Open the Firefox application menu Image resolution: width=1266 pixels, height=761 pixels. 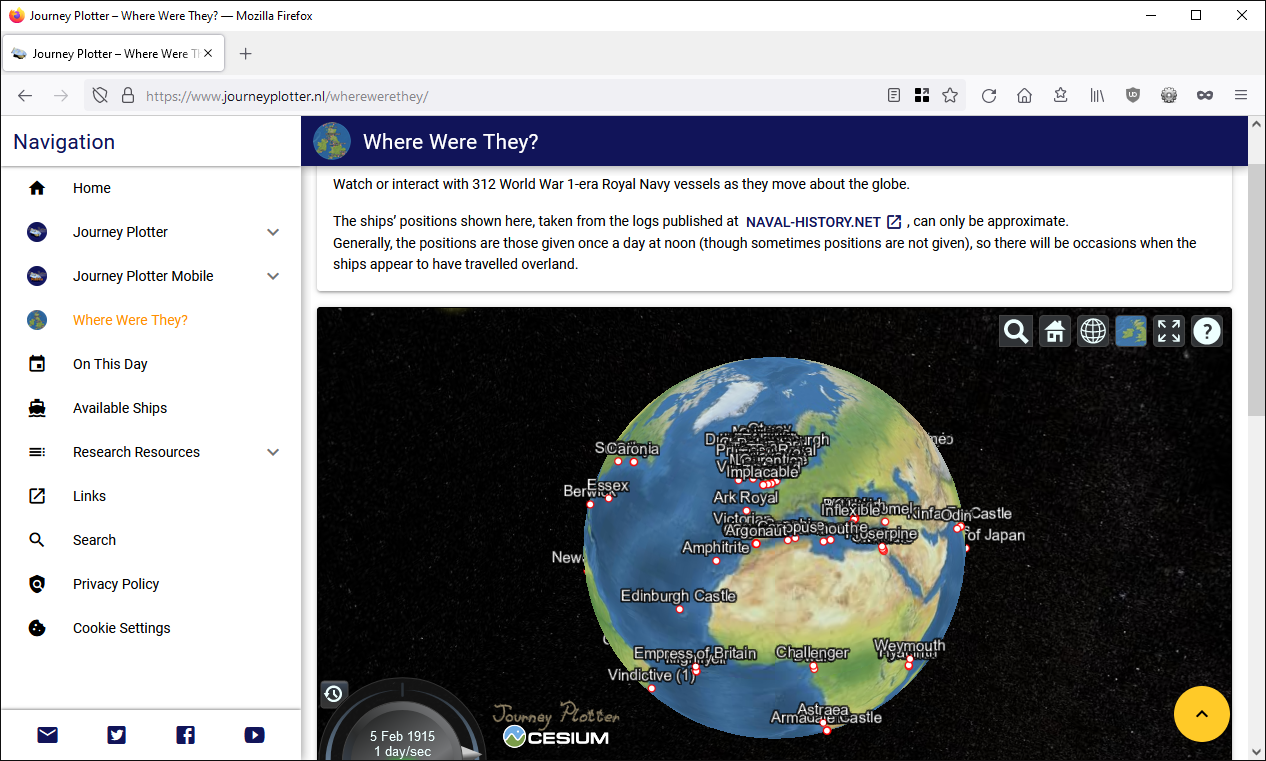tap(1241, 95)
